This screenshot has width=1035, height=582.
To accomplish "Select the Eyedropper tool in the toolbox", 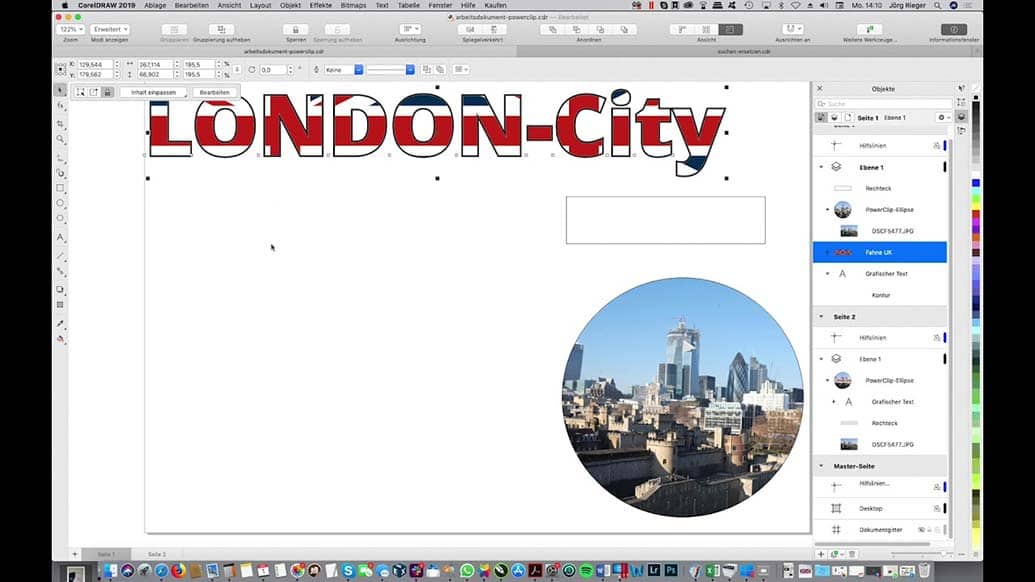I will 61,323.
